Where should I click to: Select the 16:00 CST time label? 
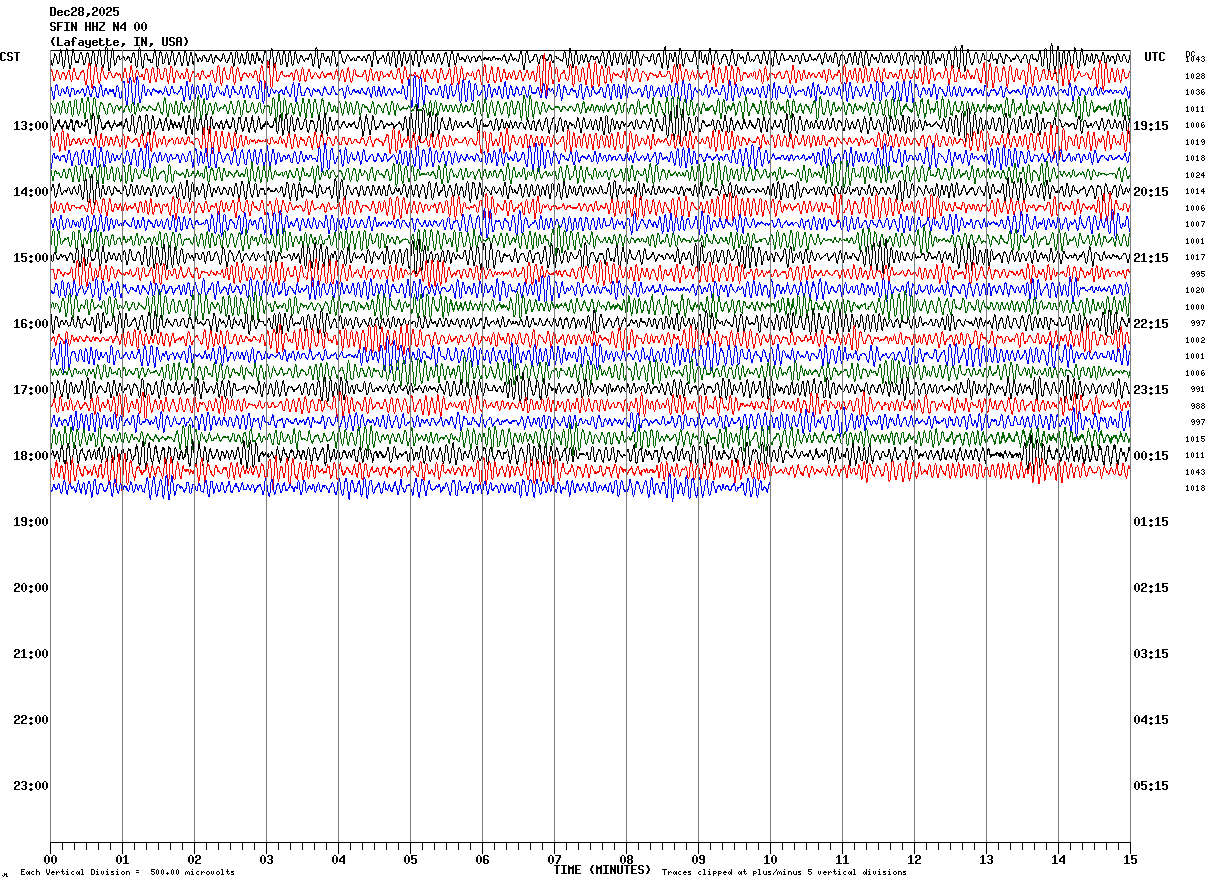click(31, 324)
